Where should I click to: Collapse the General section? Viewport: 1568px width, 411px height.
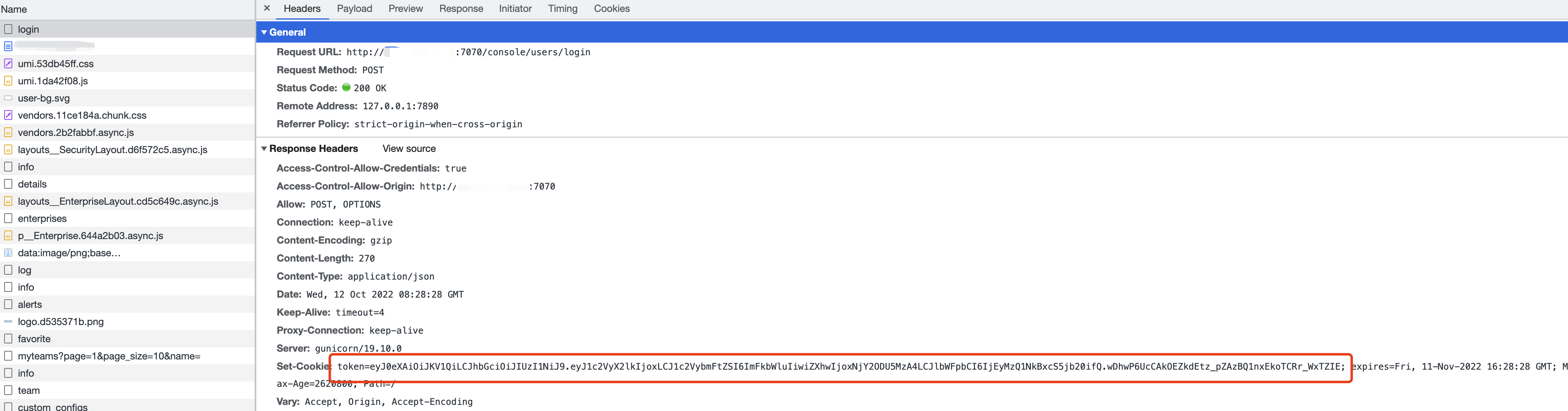[x=264, y=32]
